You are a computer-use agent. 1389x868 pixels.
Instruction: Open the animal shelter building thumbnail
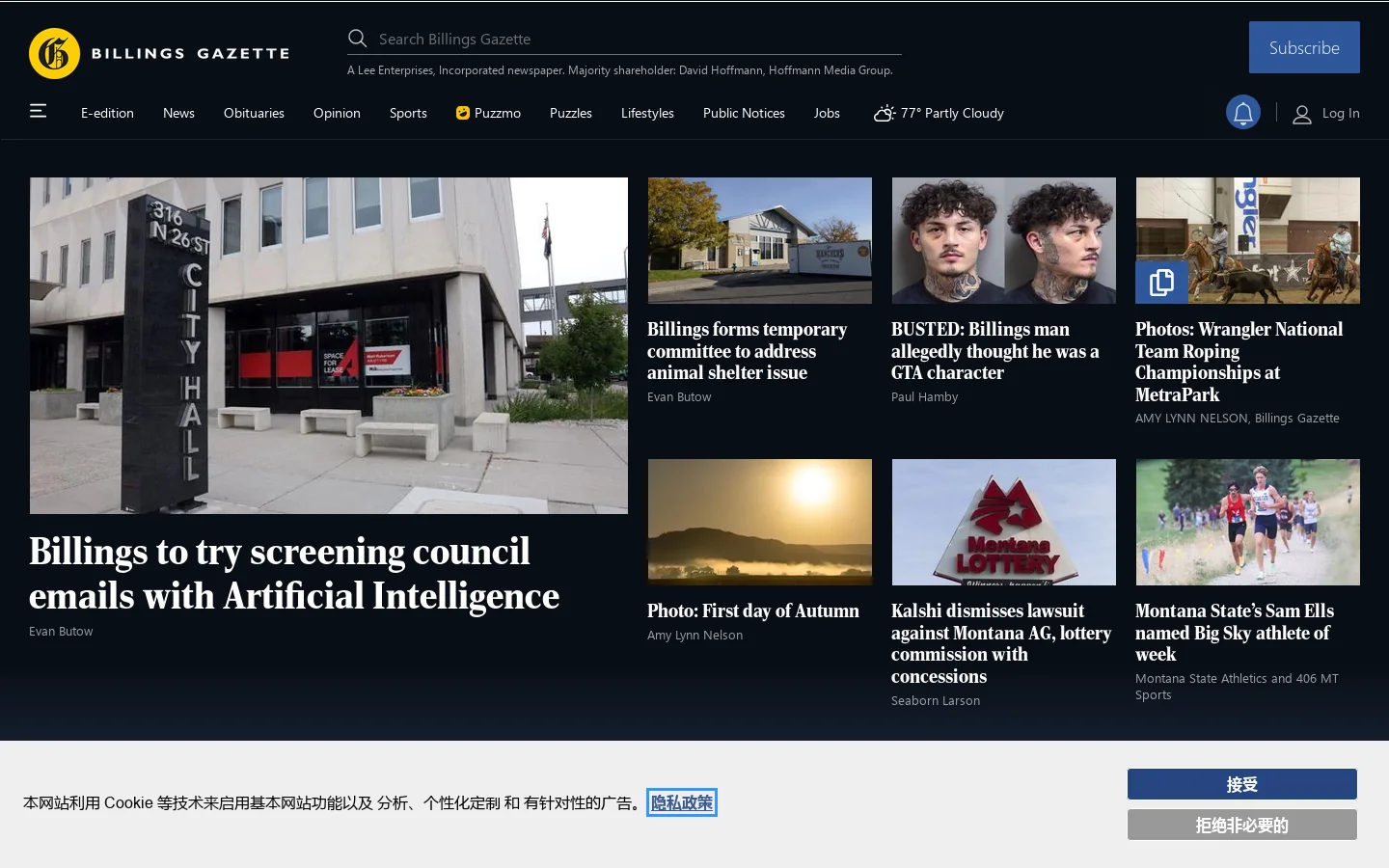760,240
